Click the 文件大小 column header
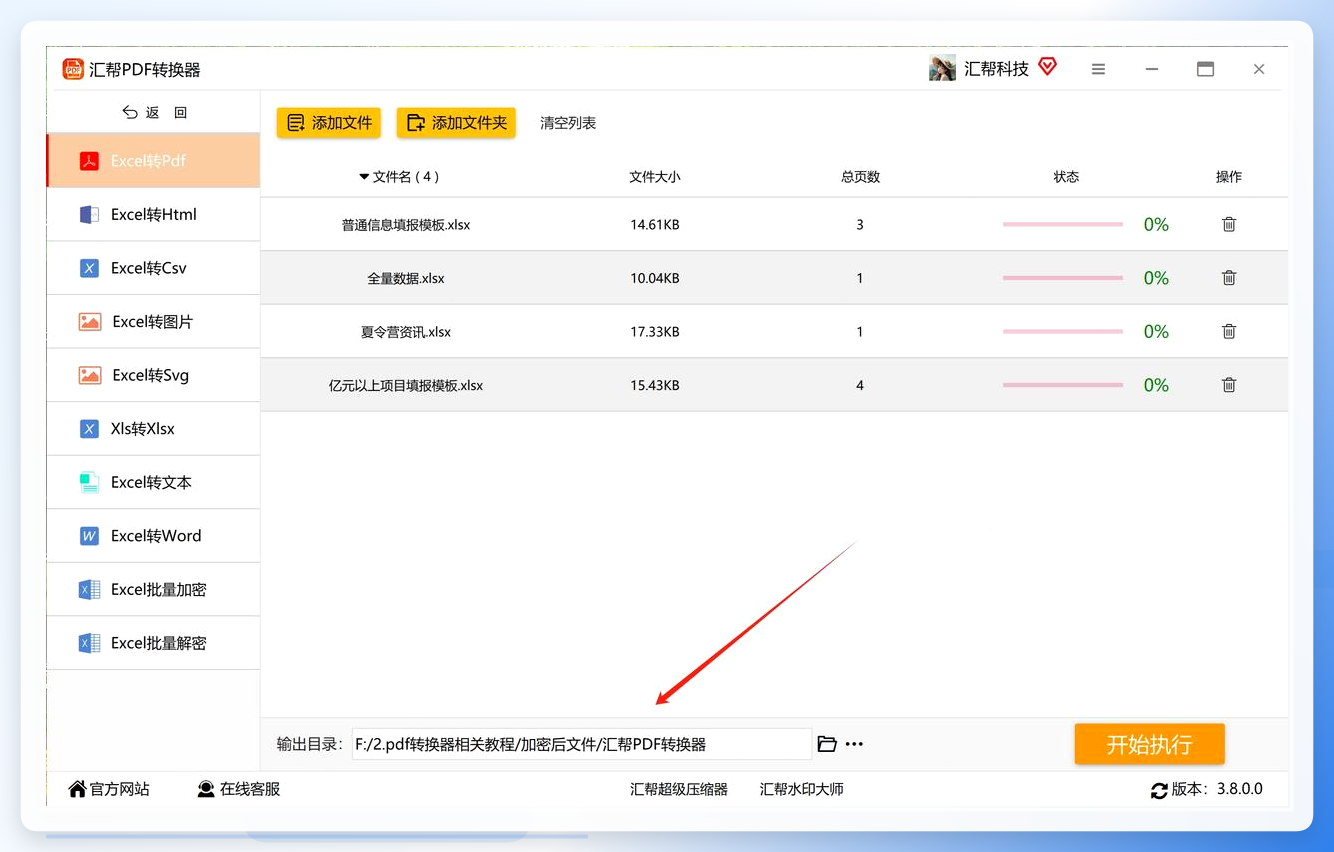The width and height of the screenshot is (1334, 852). point(655,177)
